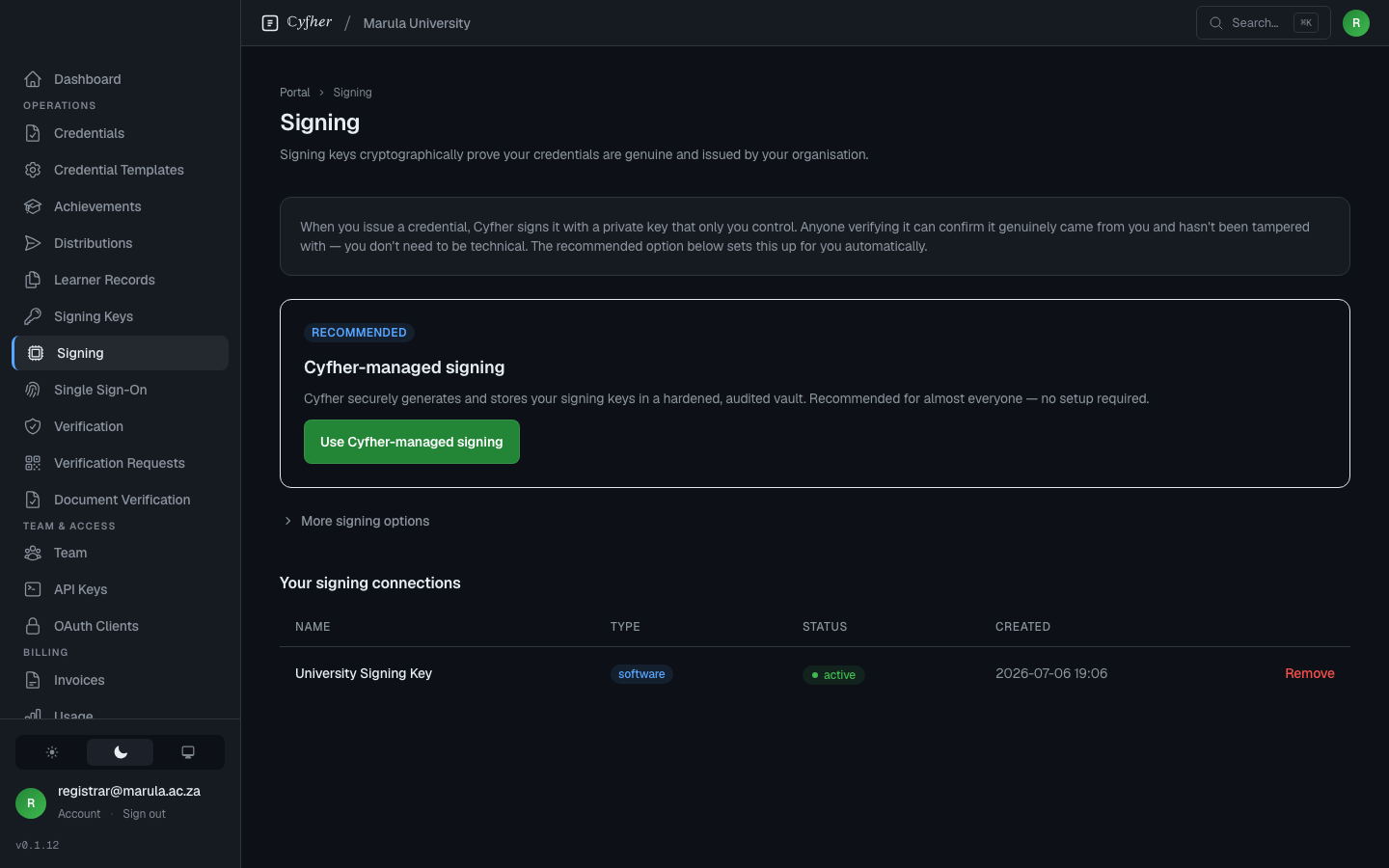The image size is (1389, 868).
Task: Select system theme monitor toggle
Action: coord(188,752)
